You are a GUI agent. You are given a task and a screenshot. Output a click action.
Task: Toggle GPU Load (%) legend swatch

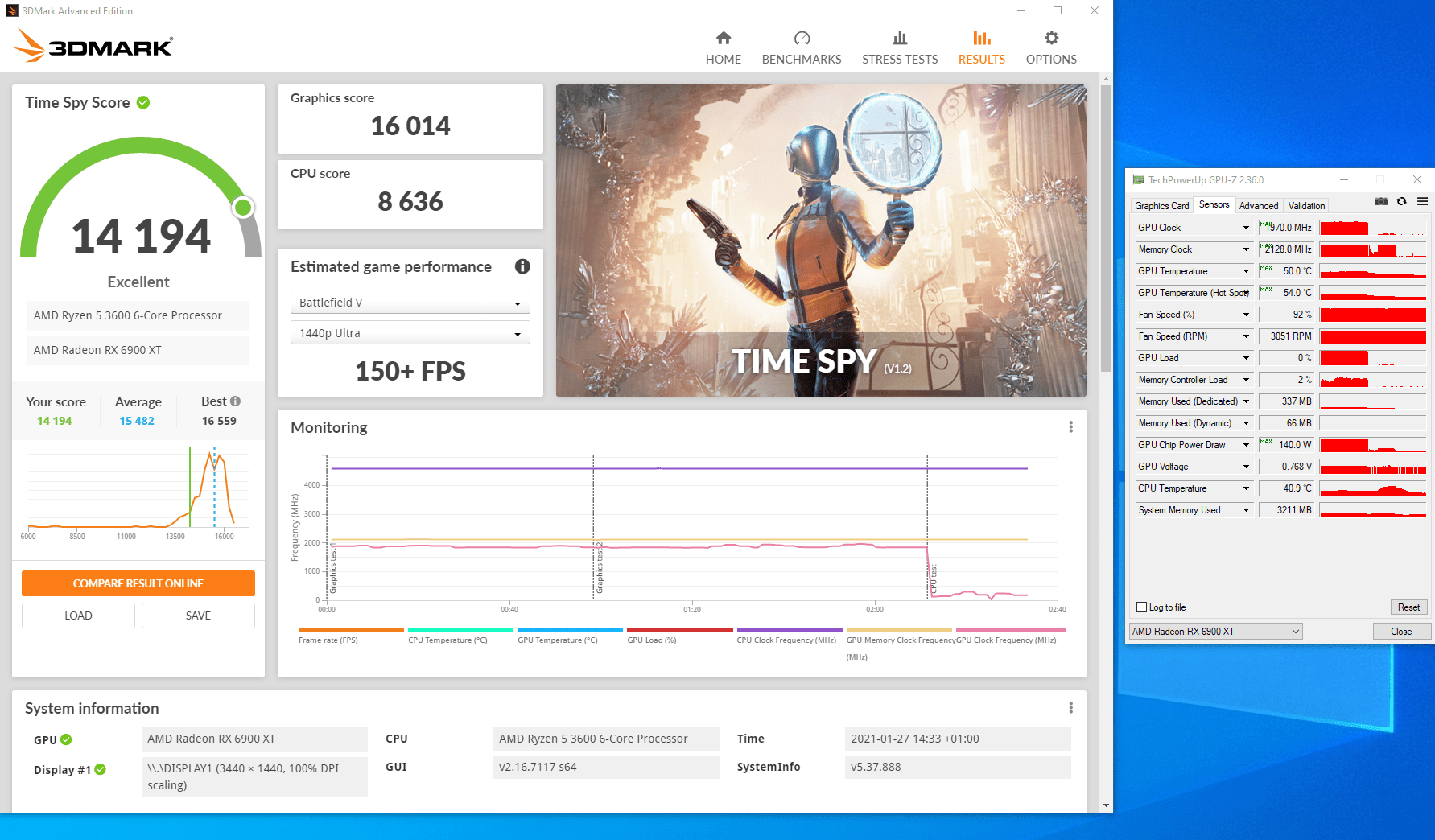[x=680, y=629]
